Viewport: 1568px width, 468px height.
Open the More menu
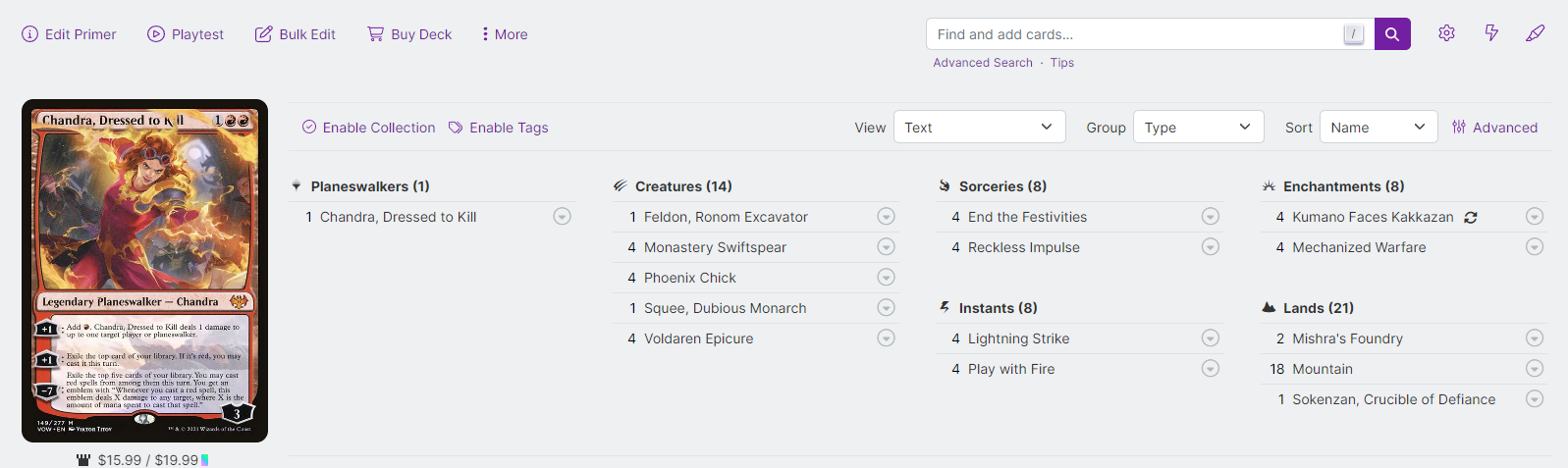point(505,34)
